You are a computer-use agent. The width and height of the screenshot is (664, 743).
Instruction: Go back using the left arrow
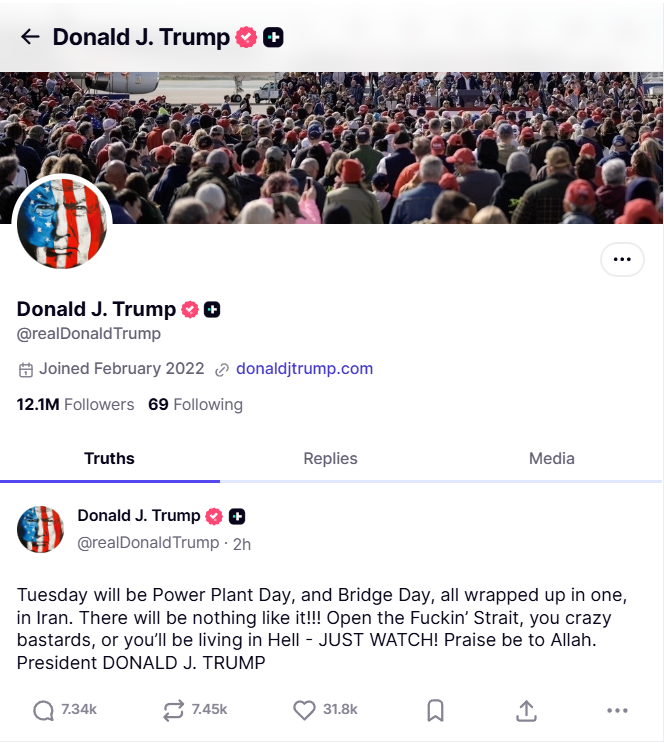(30, 37)
